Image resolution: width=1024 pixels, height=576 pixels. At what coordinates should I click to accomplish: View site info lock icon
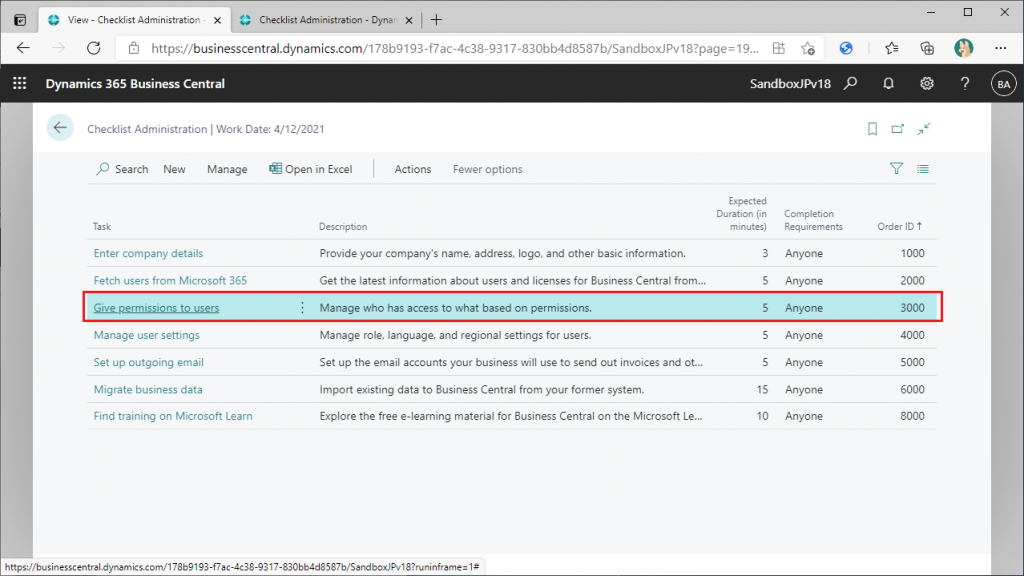pos(134,48)
